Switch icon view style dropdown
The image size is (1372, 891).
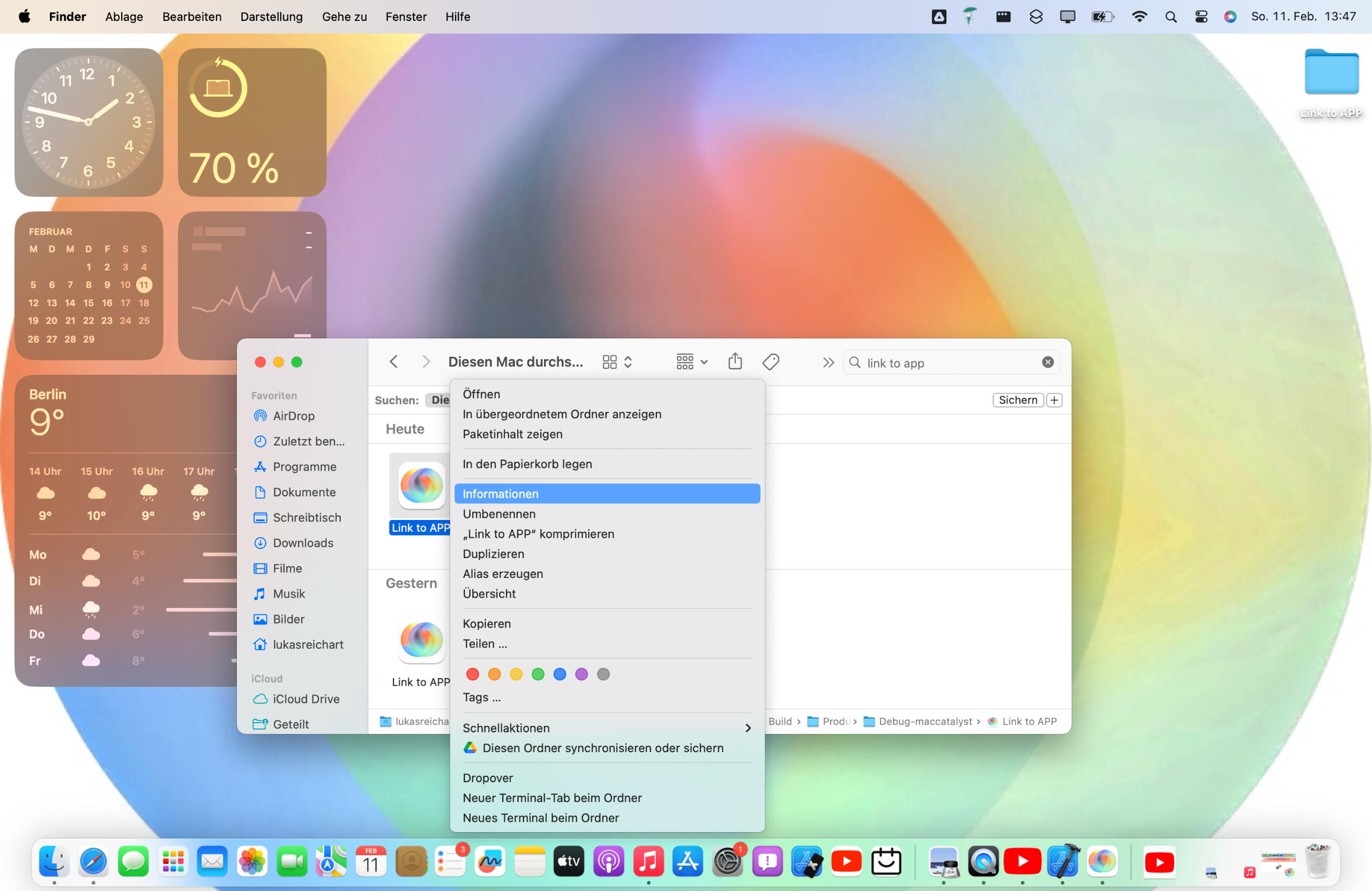617,362
